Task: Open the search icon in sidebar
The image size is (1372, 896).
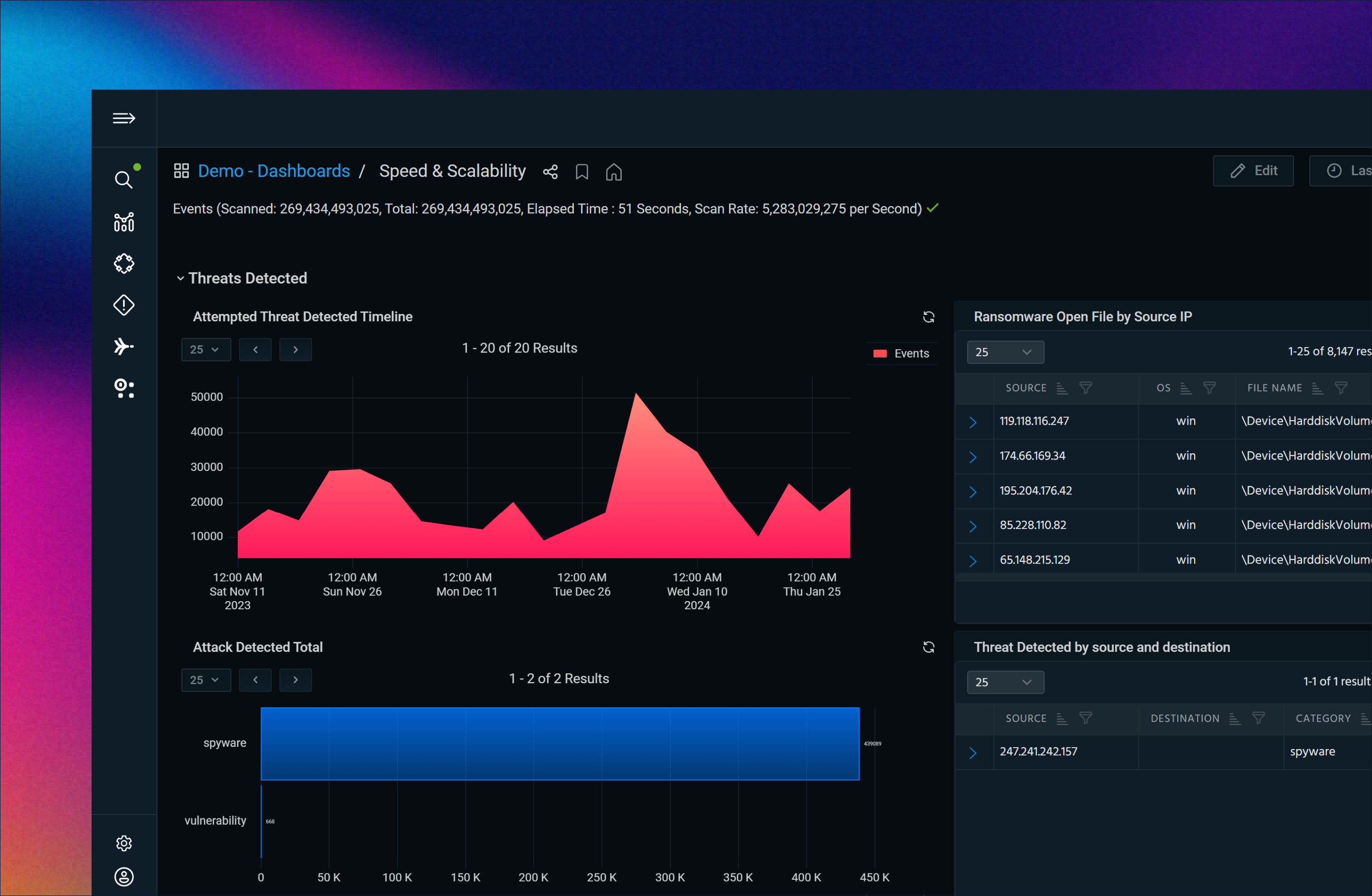Action: (123, 180)
